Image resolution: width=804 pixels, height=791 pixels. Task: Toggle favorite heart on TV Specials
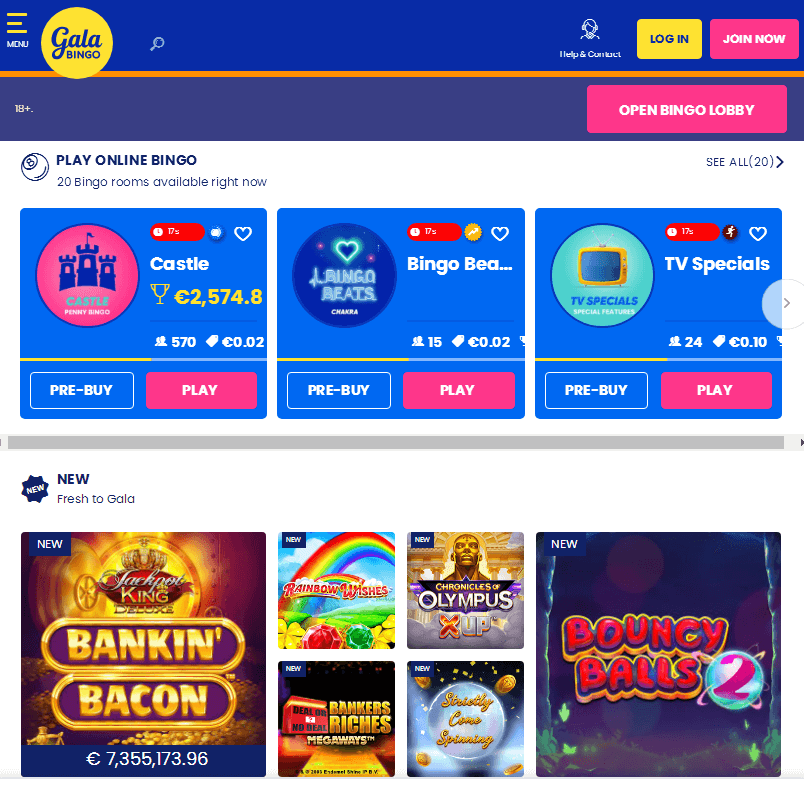click(758, 234)
